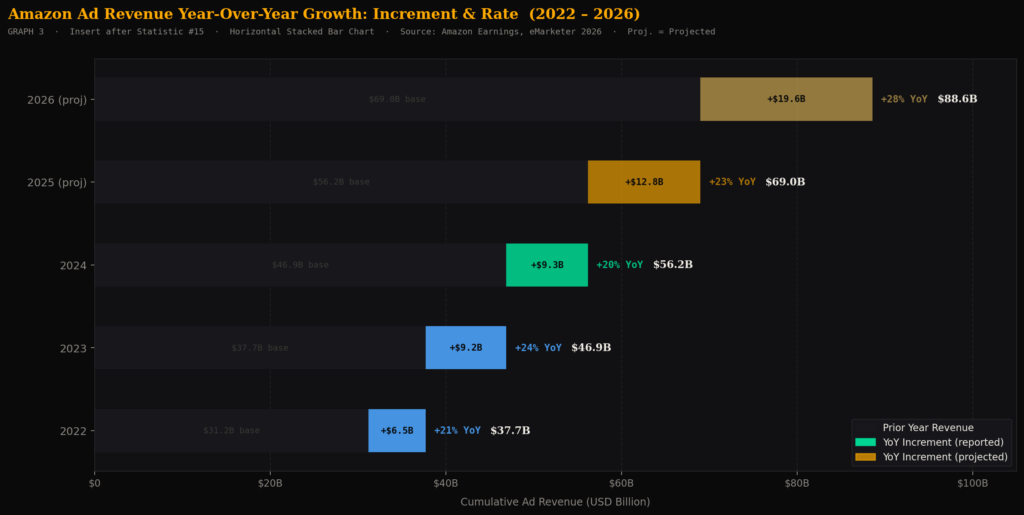
Task: Click the "+28% YoY" growth label
Action: pyautogui.click(x=904, y=99)
